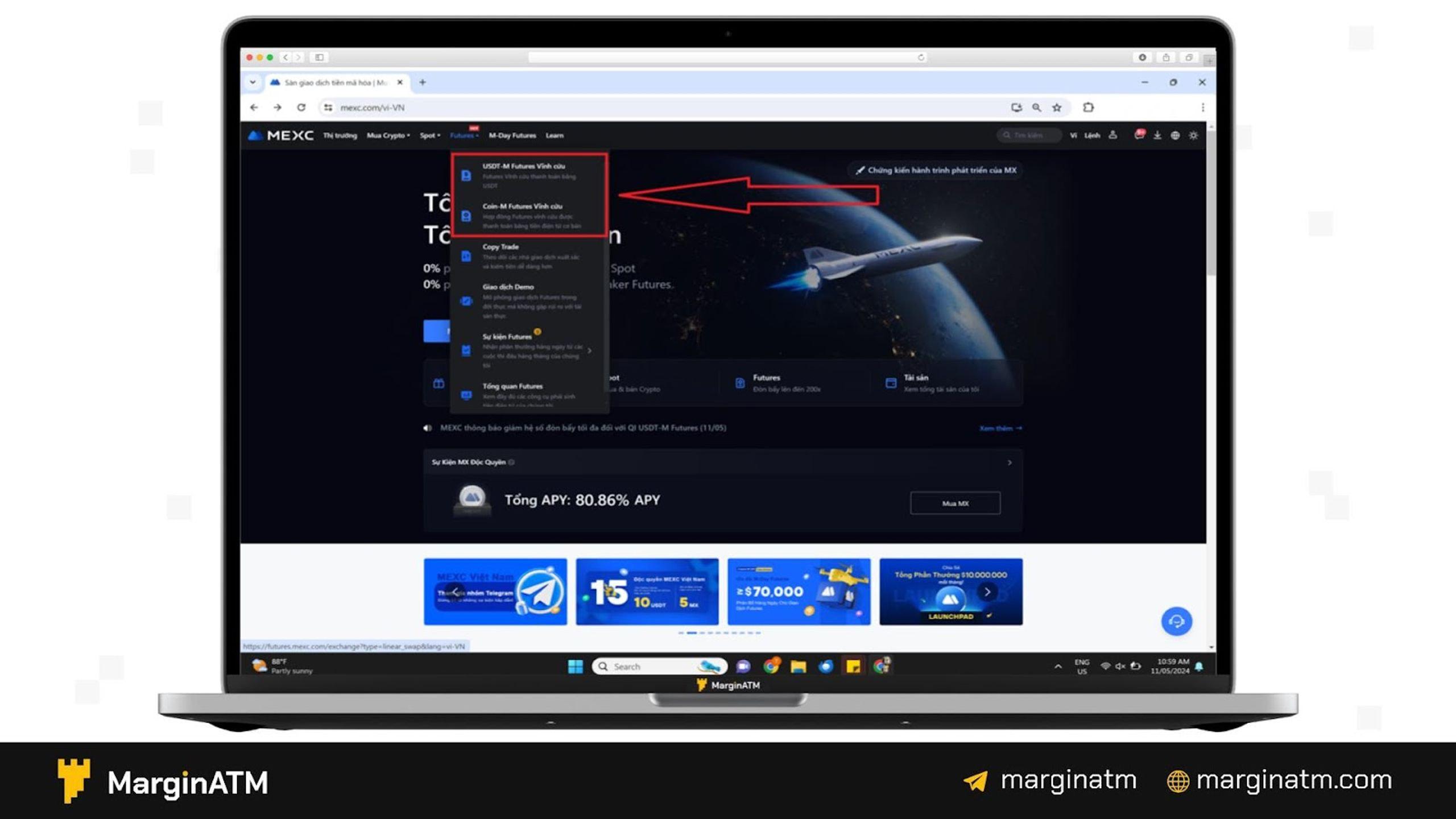Image resolution: width=1456 pixels, height=819 pixels.
Task: Expand the Mua Crypto dropdown
Action: [x=388, y=135]
